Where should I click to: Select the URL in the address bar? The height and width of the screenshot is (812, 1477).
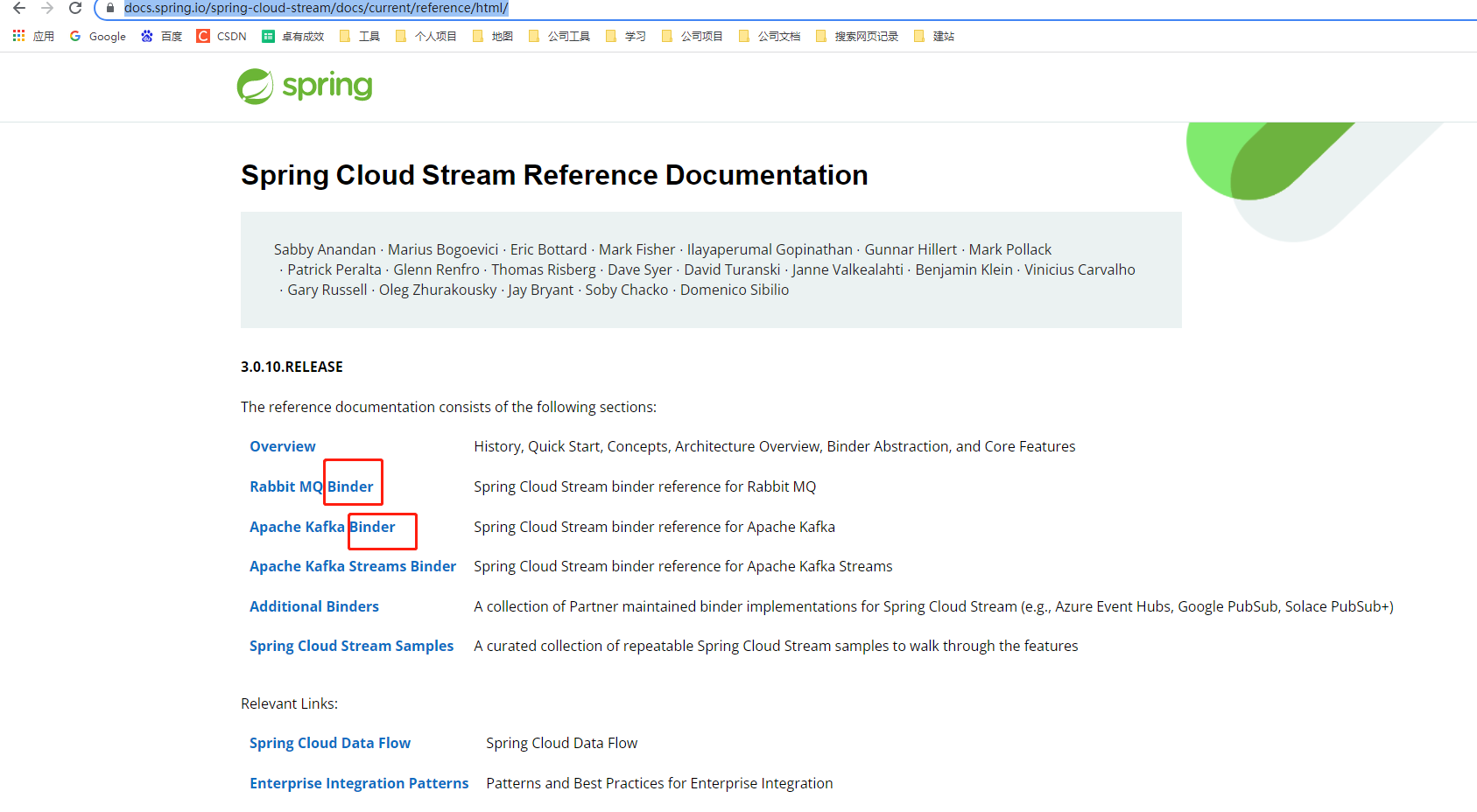click(316, 8)
